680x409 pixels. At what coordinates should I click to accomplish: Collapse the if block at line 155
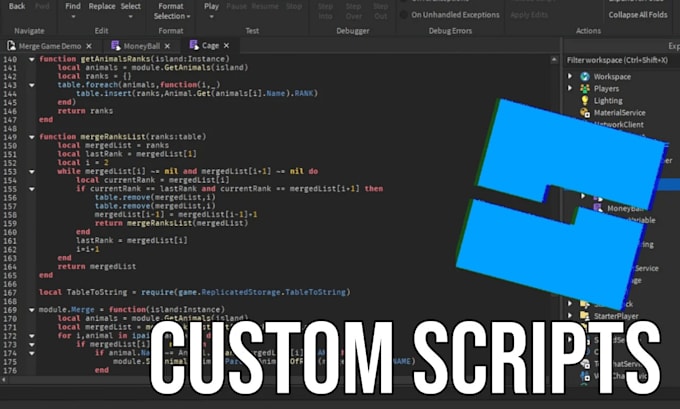tap(32, 189)
